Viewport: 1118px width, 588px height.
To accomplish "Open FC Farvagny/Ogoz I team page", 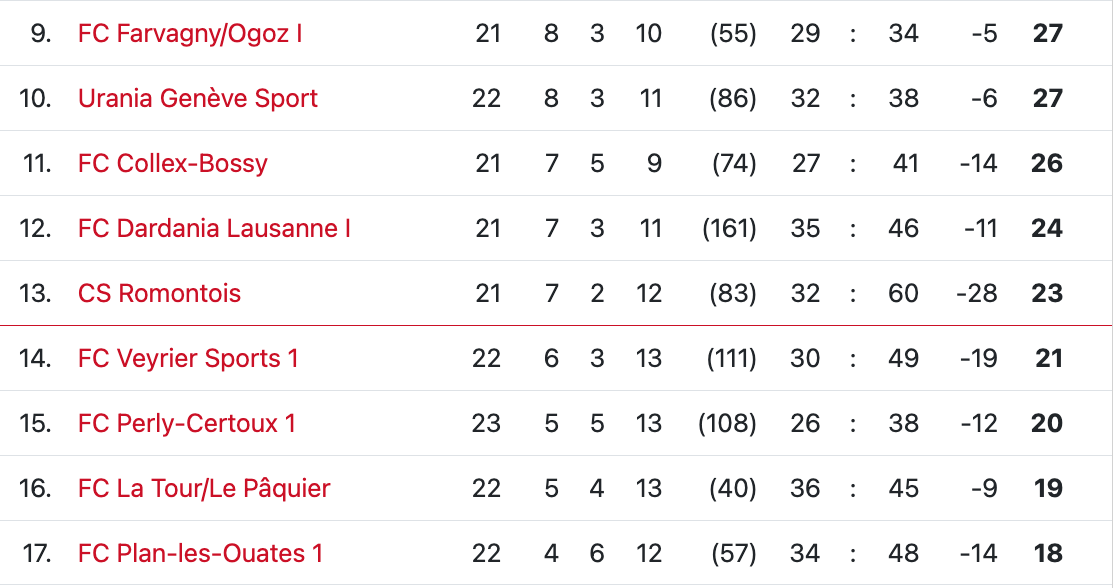I will [x=190, y=34].
